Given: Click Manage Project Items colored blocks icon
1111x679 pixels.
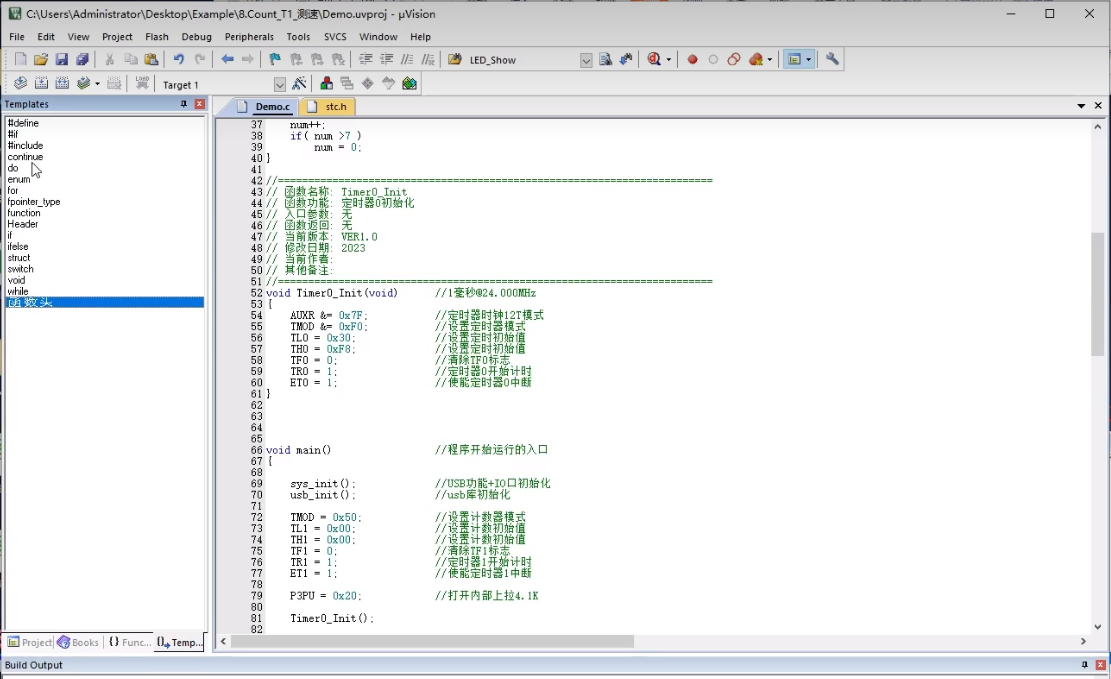Looking at the screenshot, I should pyautogui.click(x=327, y=84).
